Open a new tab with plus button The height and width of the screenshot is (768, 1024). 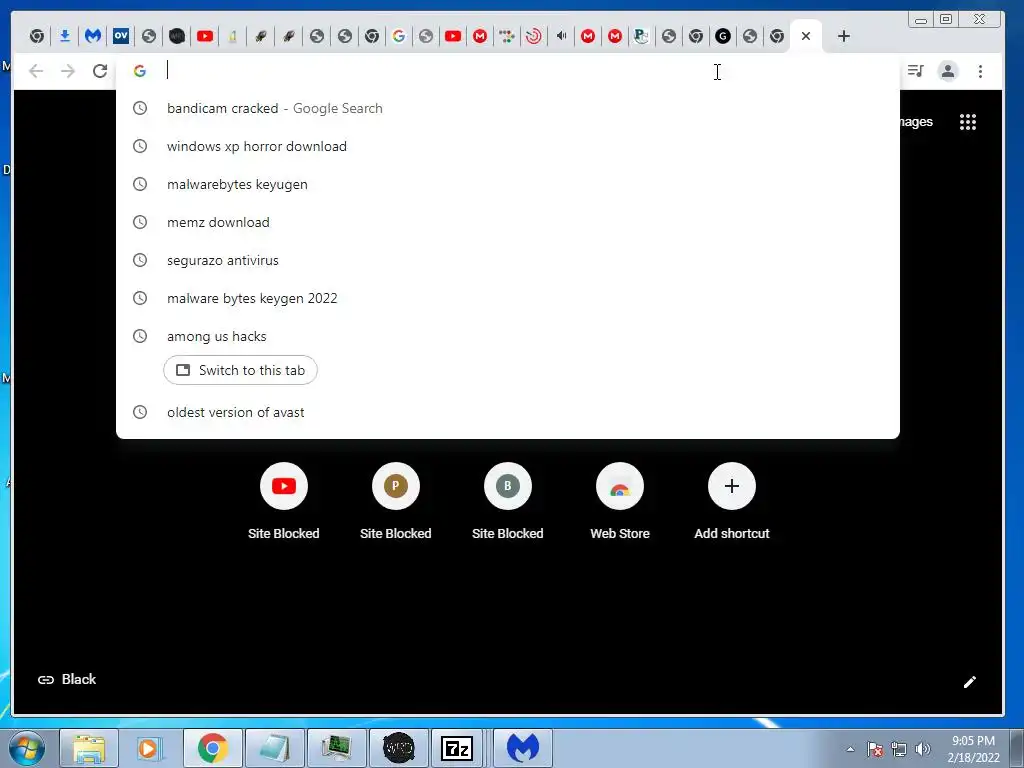(x=844, y=36)
